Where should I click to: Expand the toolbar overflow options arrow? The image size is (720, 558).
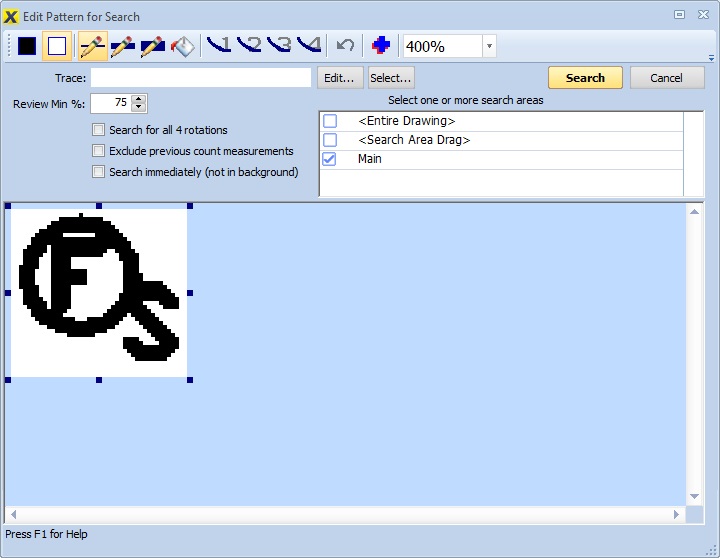point(711,58)
